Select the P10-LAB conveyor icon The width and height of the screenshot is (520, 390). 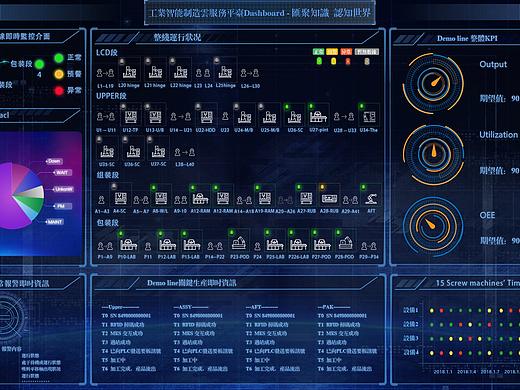pos(128,245)
